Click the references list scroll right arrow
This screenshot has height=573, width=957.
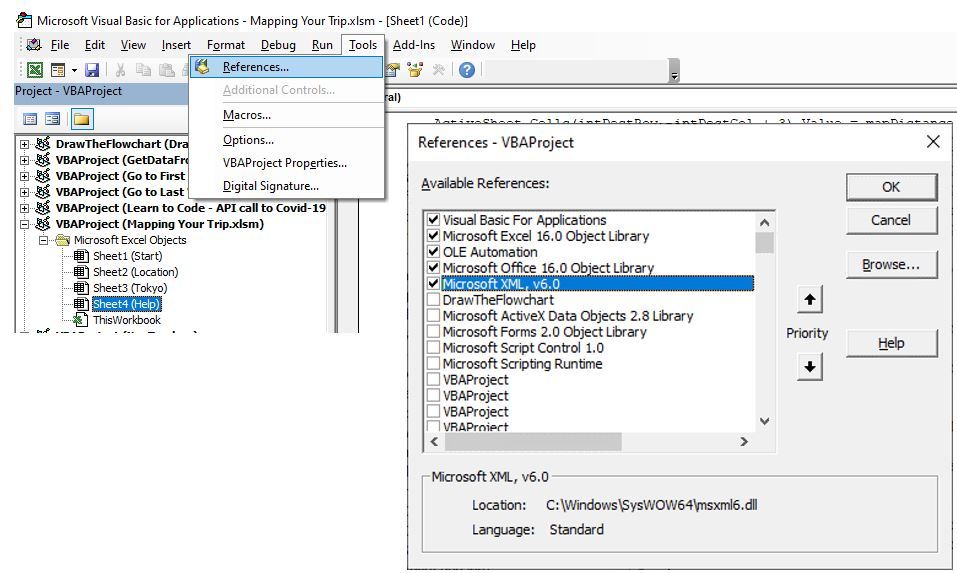tap(744, 441)
